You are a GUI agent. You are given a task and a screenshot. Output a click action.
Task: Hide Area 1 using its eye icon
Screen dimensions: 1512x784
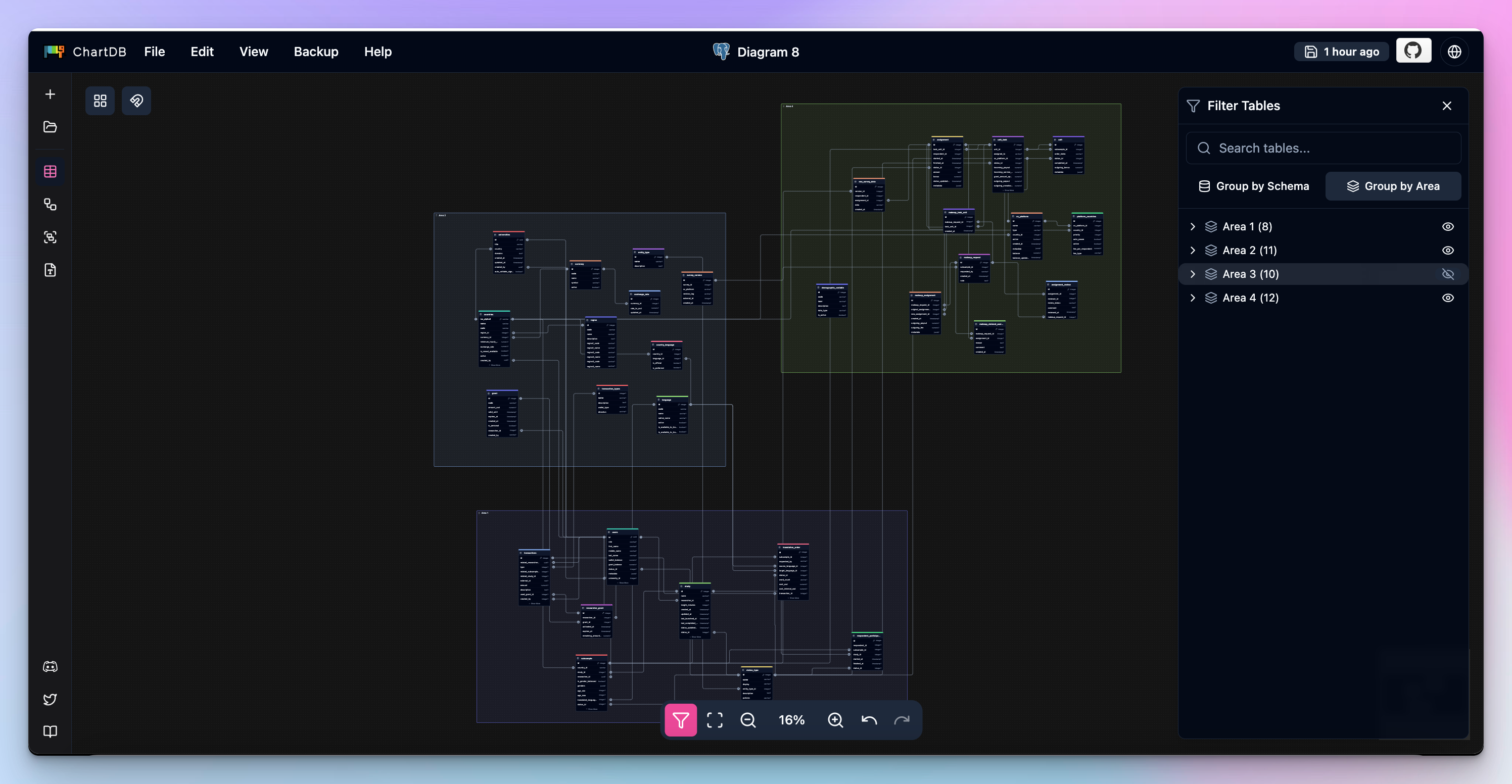(1448, 226)
